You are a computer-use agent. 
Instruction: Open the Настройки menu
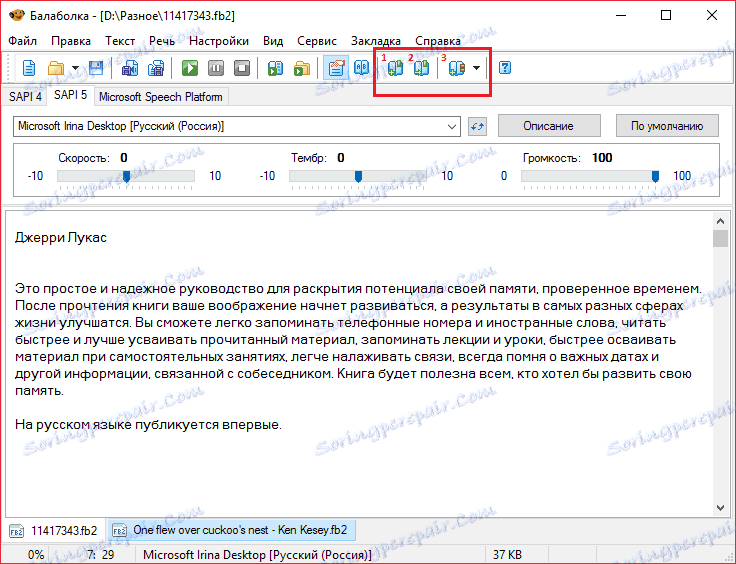(219, 41)
